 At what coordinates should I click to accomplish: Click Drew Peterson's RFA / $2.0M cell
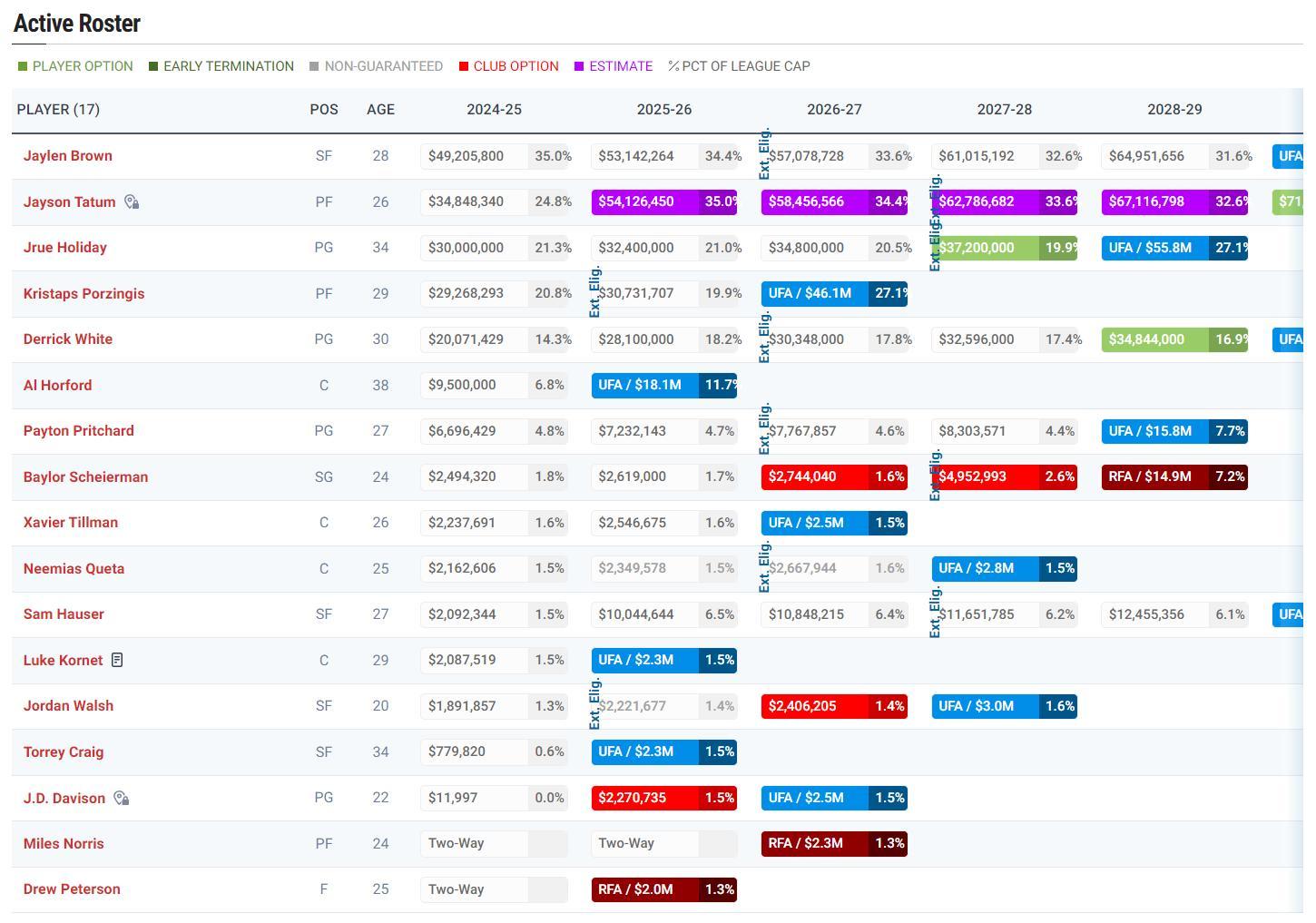click(x=644, y=889)
